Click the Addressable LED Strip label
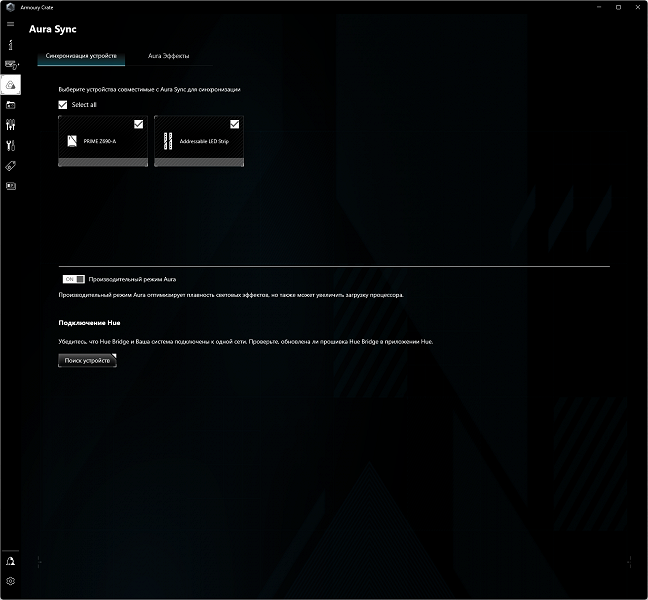The width and height of the screenshot is (648, 600). click(x=204, y=141)
